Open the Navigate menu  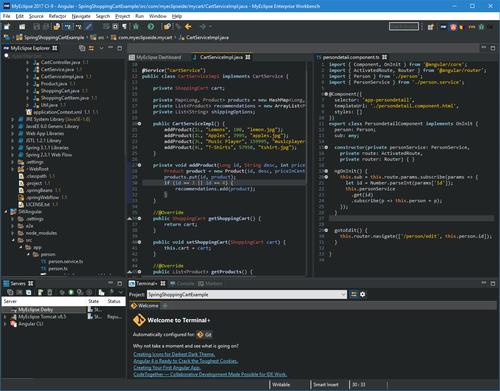tap(81, 16)
